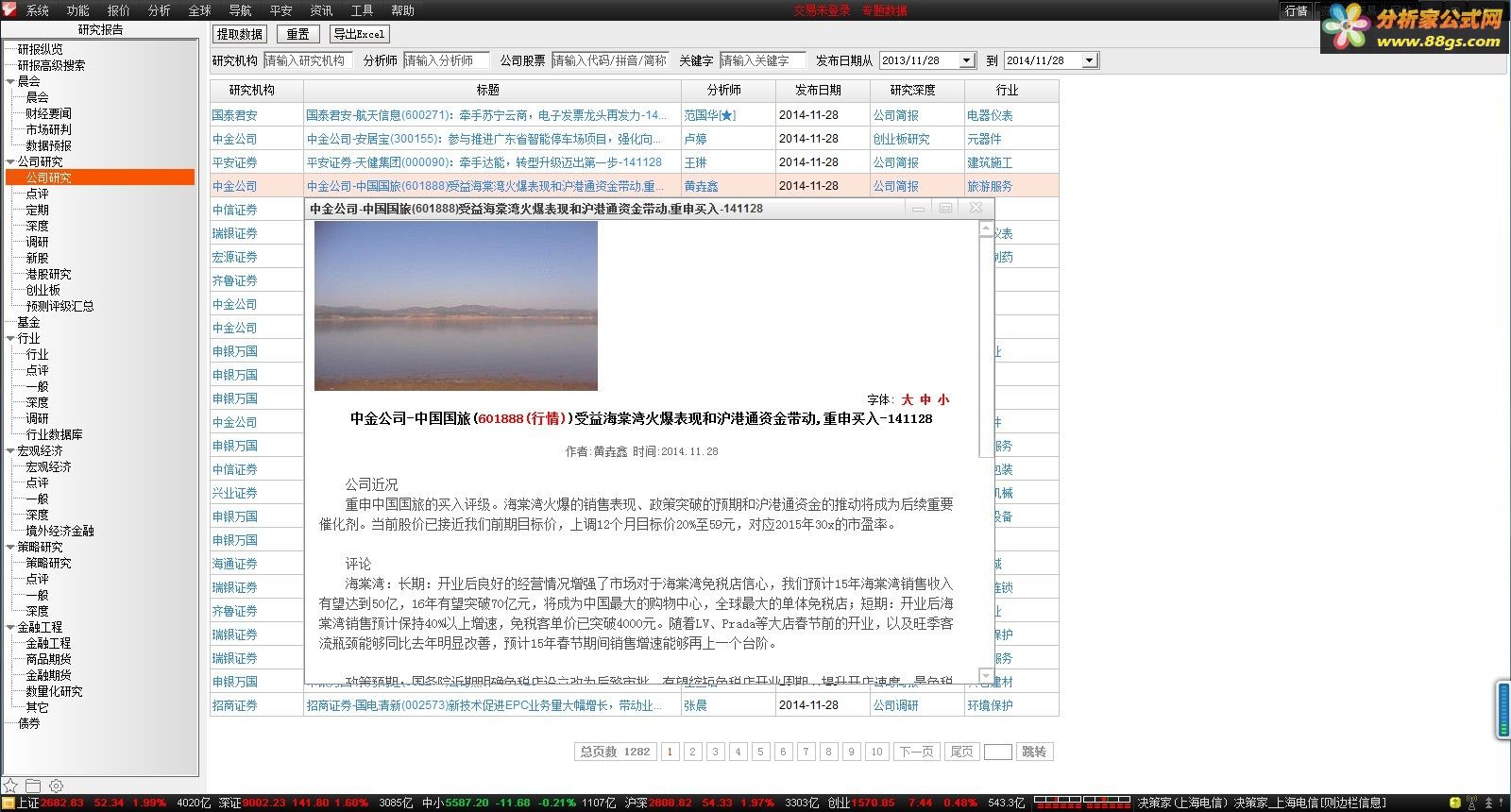Click the 分析师 search input field
This screenshot has width=1511, height=812.
click(446, 60)
